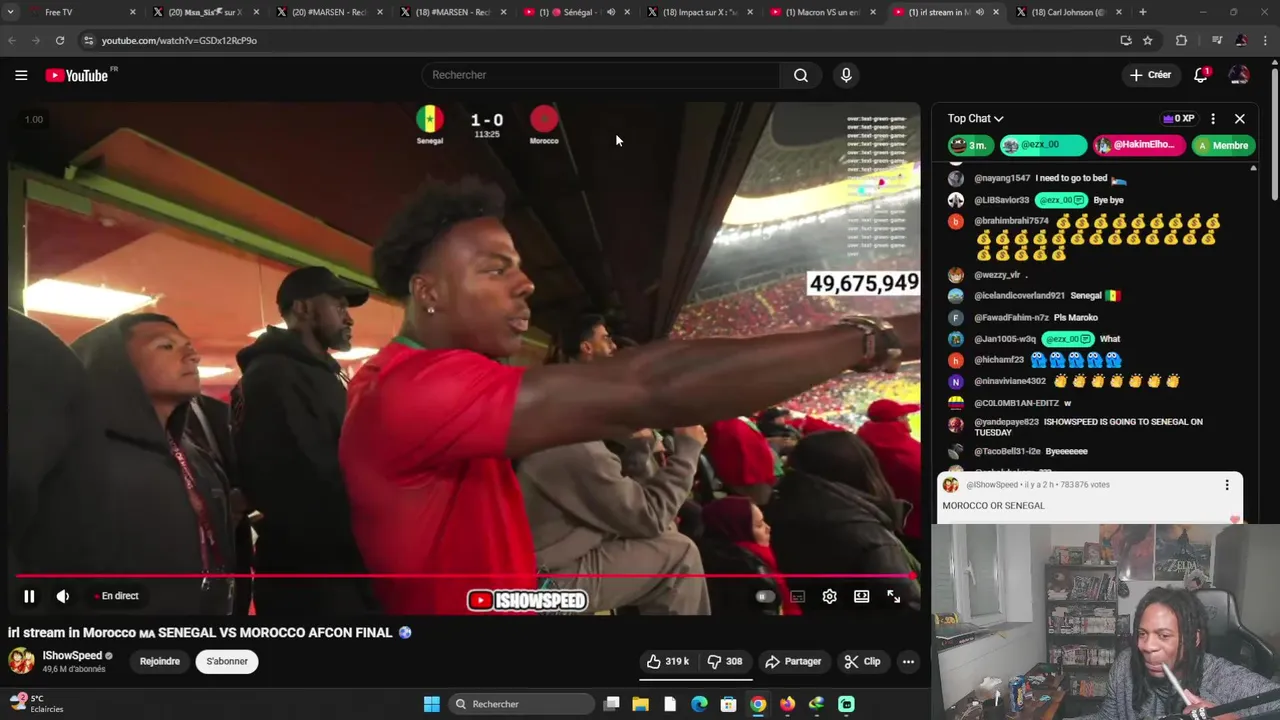This screenshot has width=1280, height=720.
Task: Seek on the red progress bar
Action: [465, 576]
